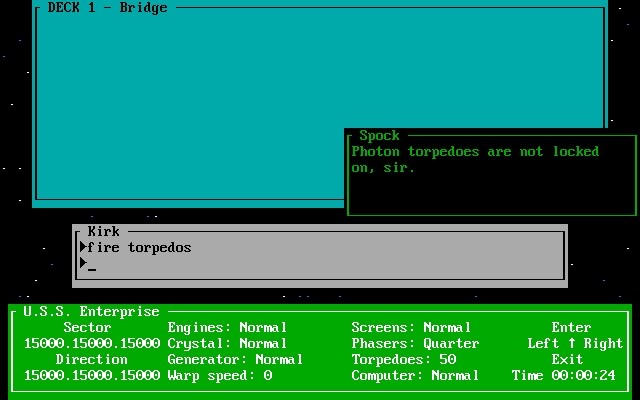Click the 'DECK 1 - Bridge' window title
Screen dimensions: 640x400
coord(107,8)
